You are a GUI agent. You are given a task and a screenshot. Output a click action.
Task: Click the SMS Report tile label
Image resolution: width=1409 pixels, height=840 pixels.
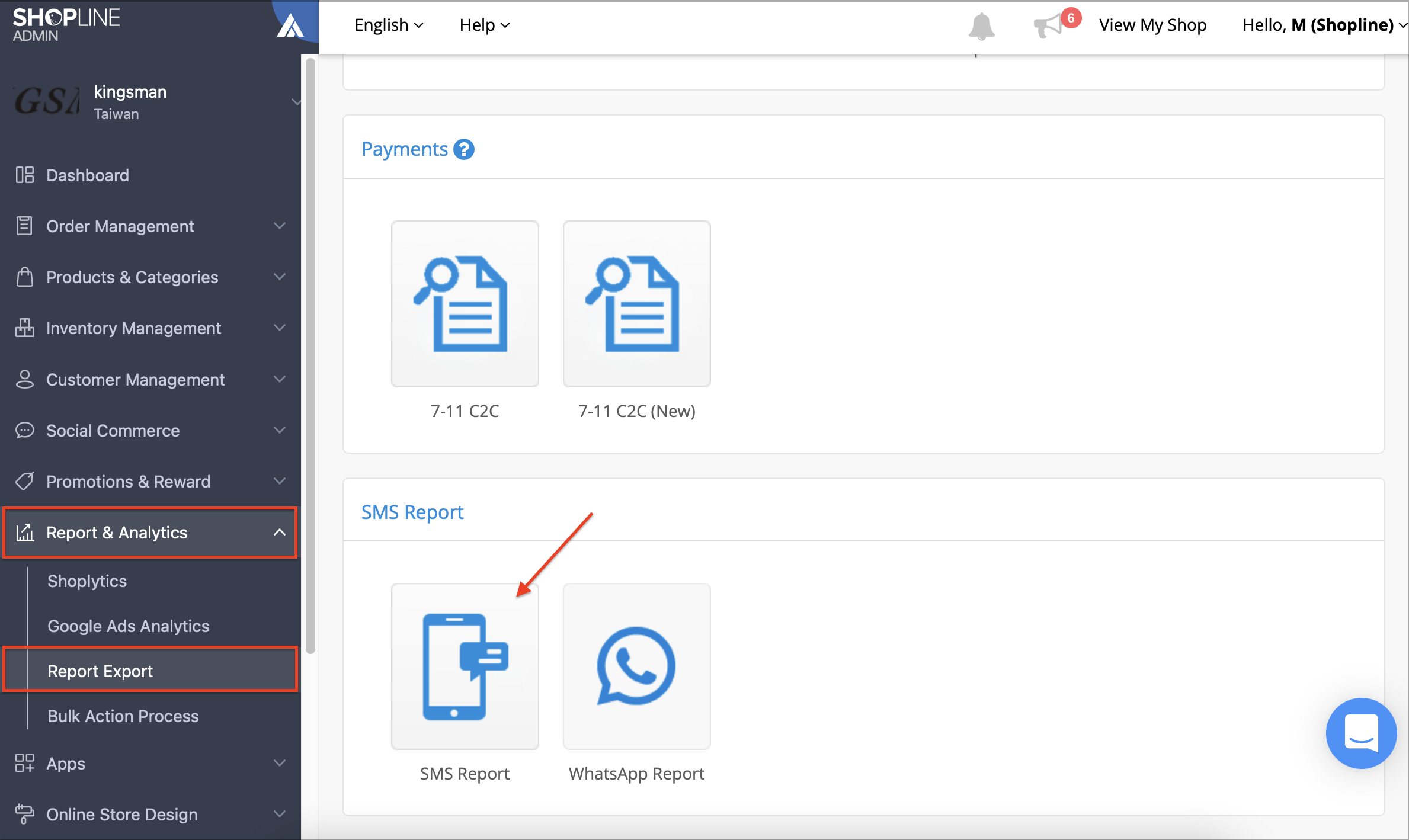(x=465, y=774)
